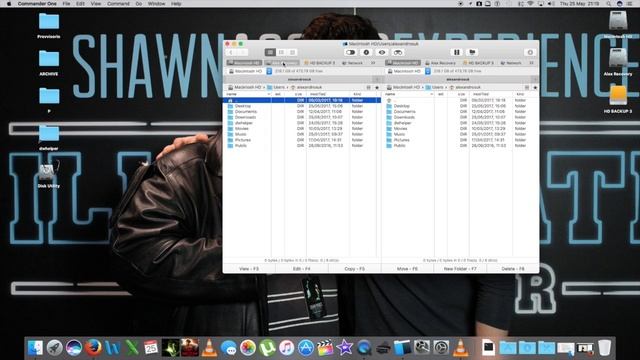Sort left panel by modified column
This screenshot has width=640, height=360.
click(x=328, y=94)
